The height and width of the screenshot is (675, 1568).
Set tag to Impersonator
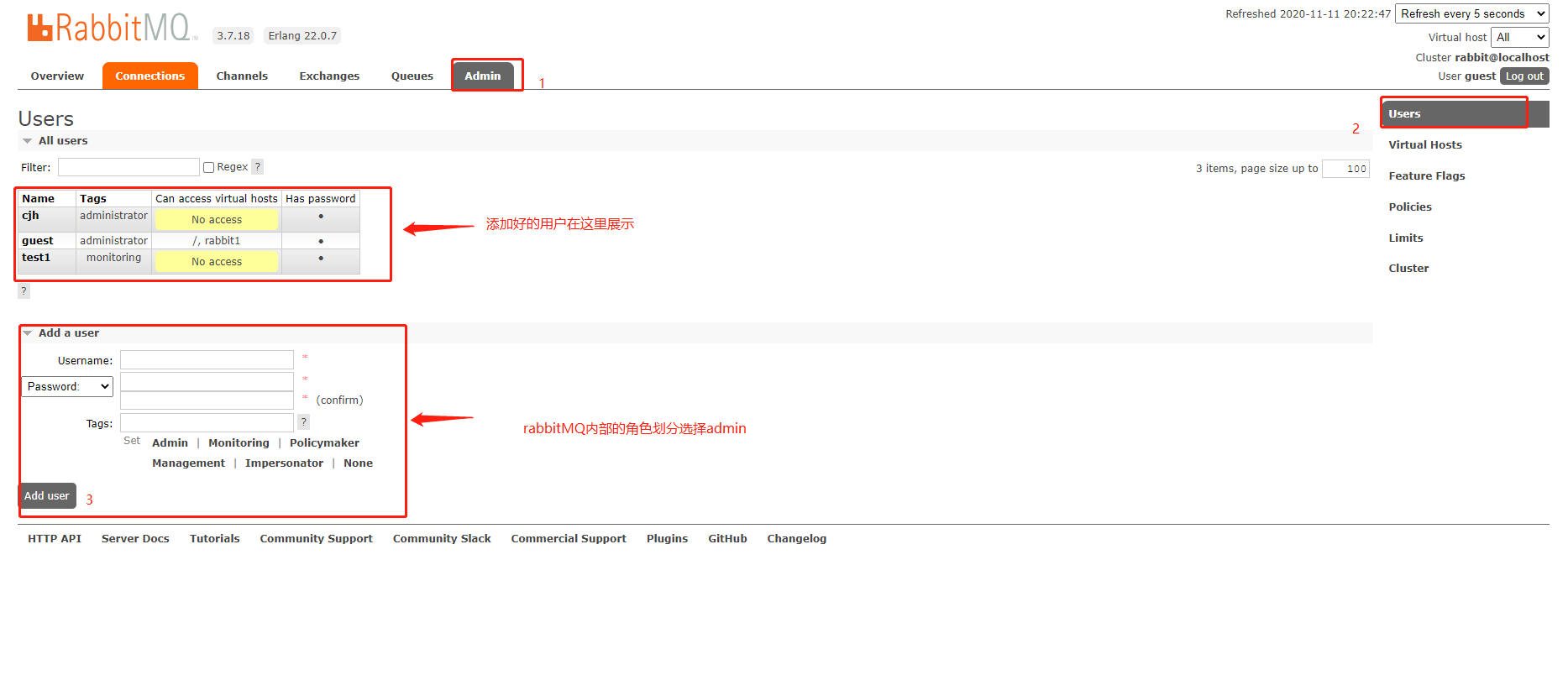(284, 463)
